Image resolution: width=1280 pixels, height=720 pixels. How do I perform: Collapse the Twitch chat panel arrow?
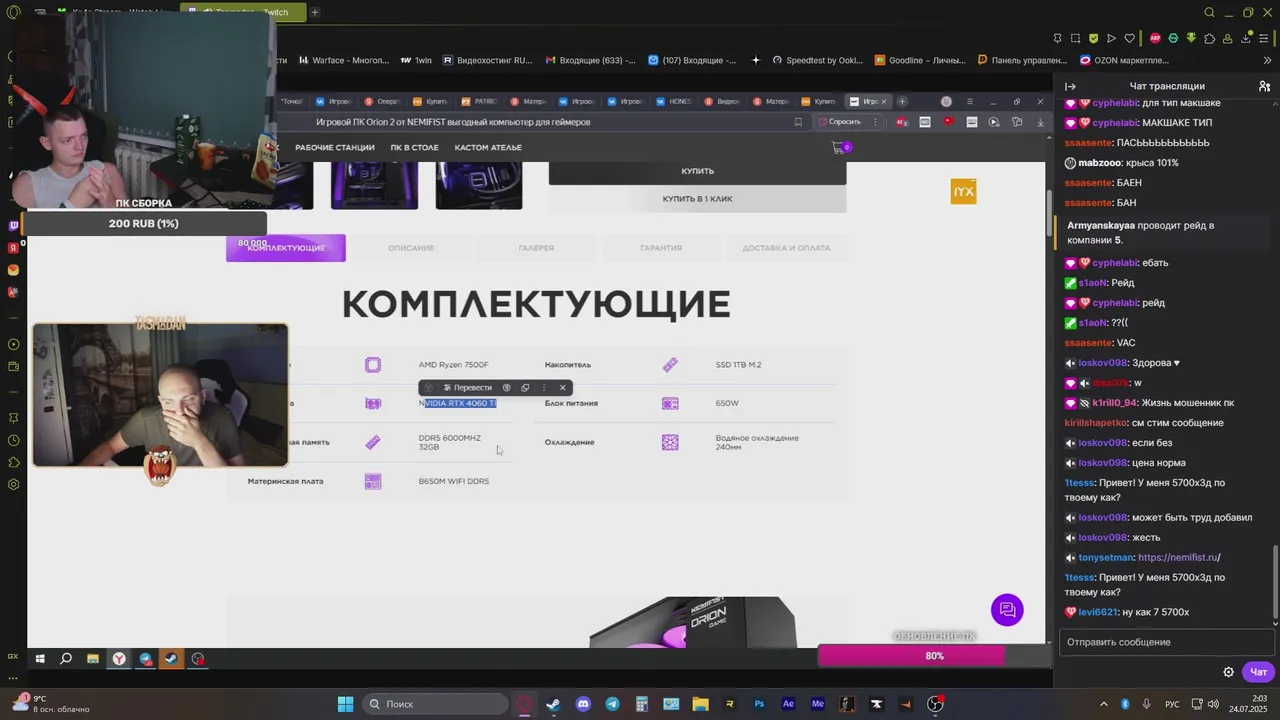[1070, 86]
